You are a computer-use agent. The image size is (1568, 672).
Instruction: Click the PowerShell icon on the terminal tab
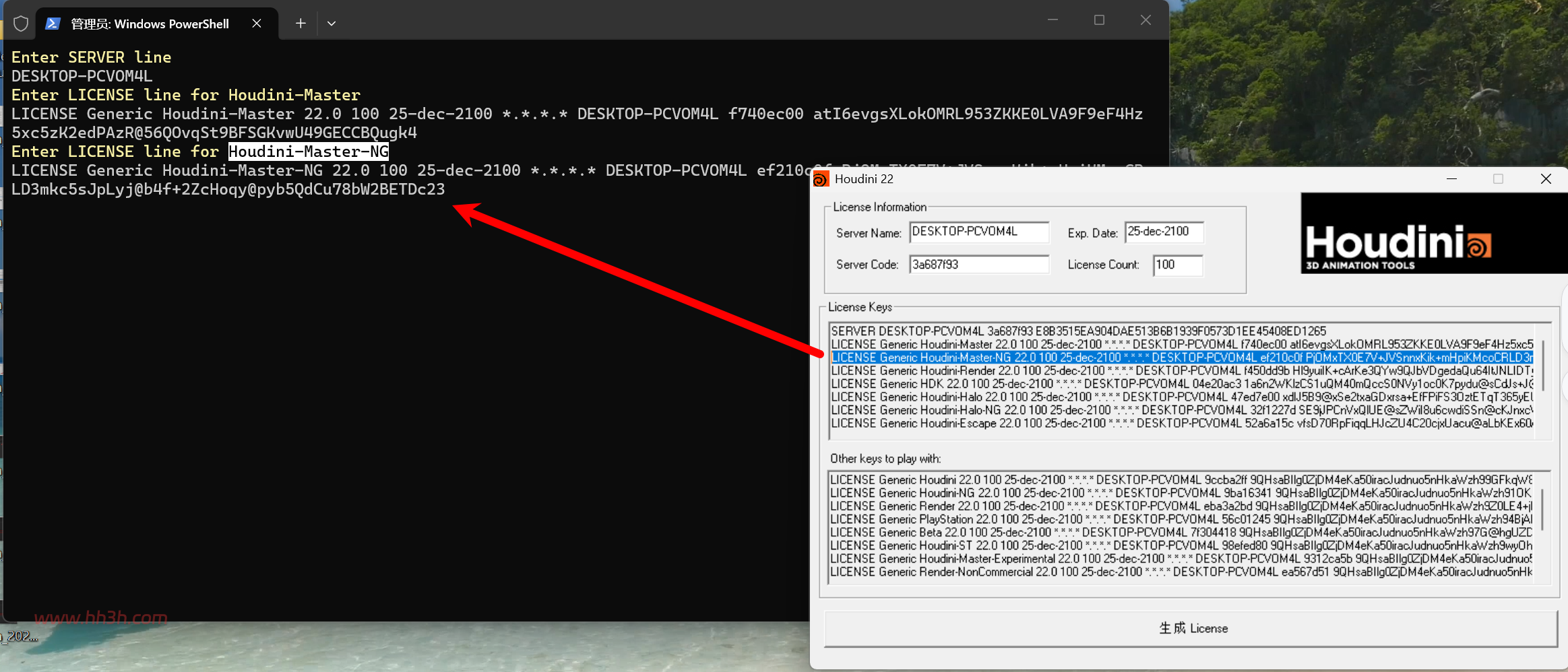53,24
